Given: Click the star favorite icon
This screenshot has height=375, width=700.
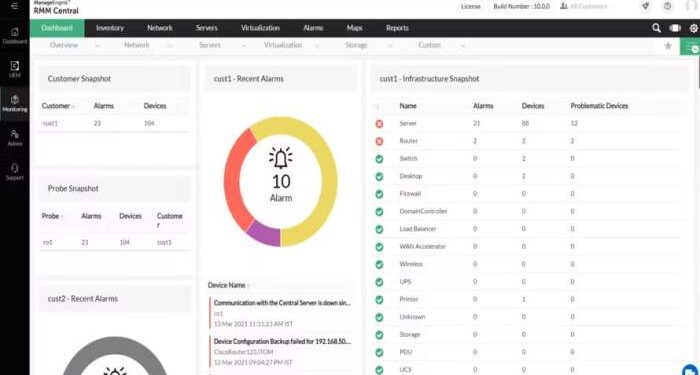Looking at the screenshot, I should click(668, 46).
